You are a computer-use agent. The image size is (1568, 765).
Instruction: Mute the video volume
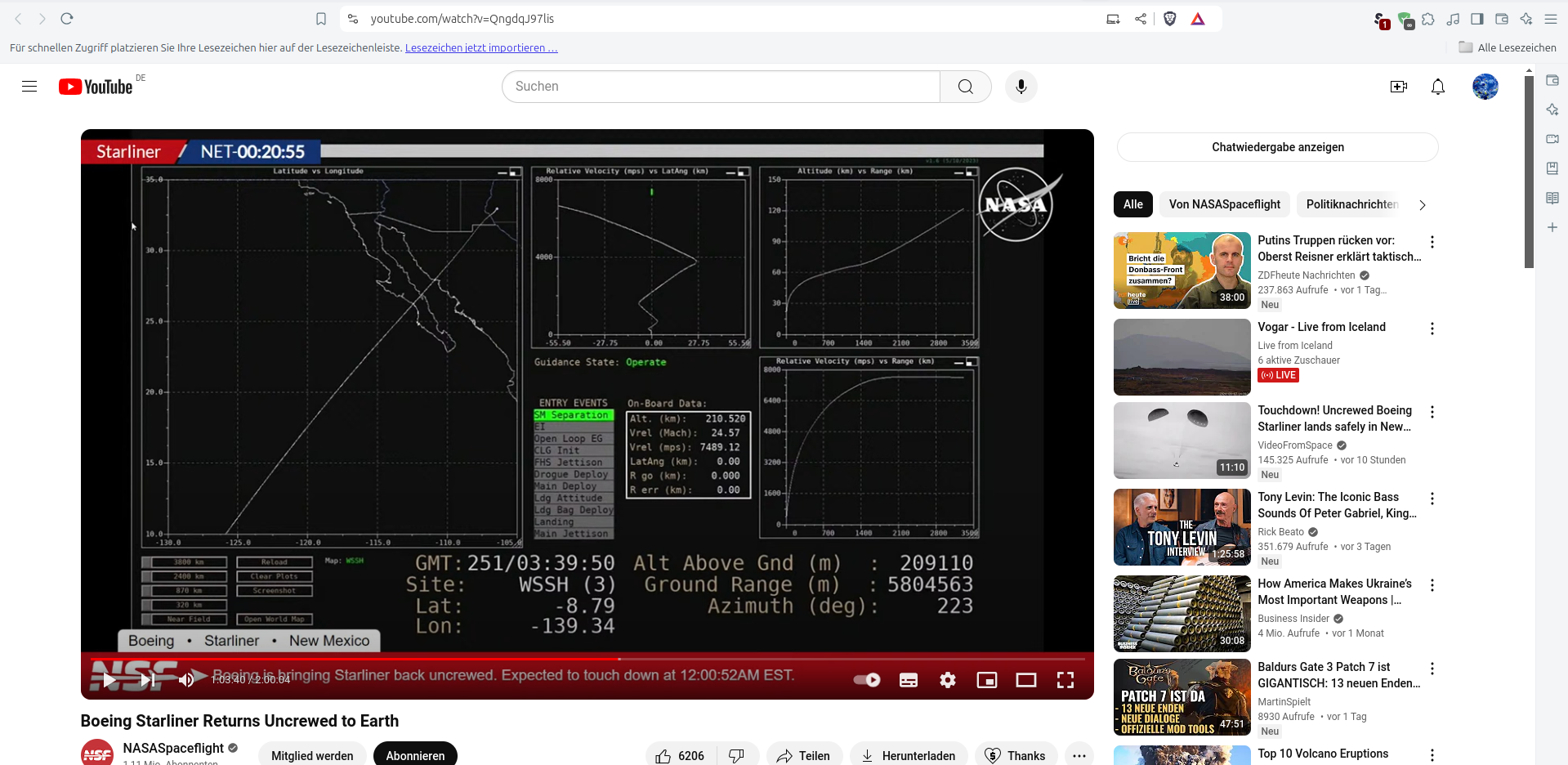(187, 679)
